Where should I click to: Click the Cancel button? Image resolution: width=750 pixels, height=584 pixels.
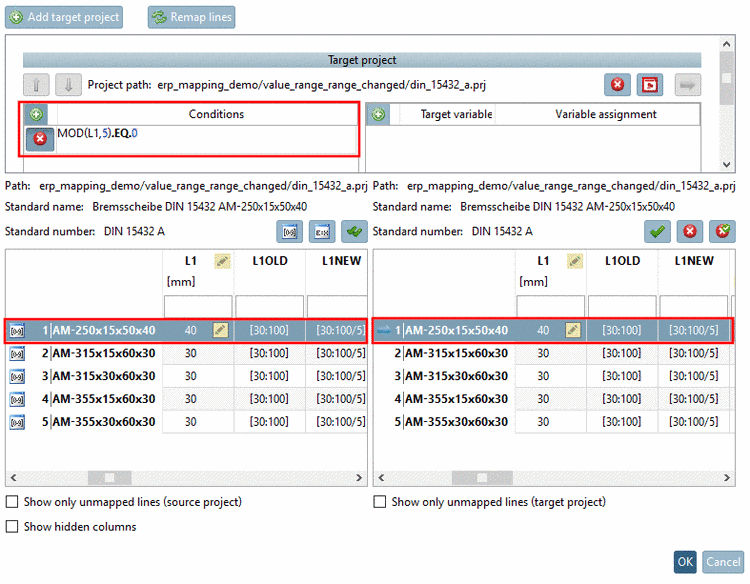[723, 562]
